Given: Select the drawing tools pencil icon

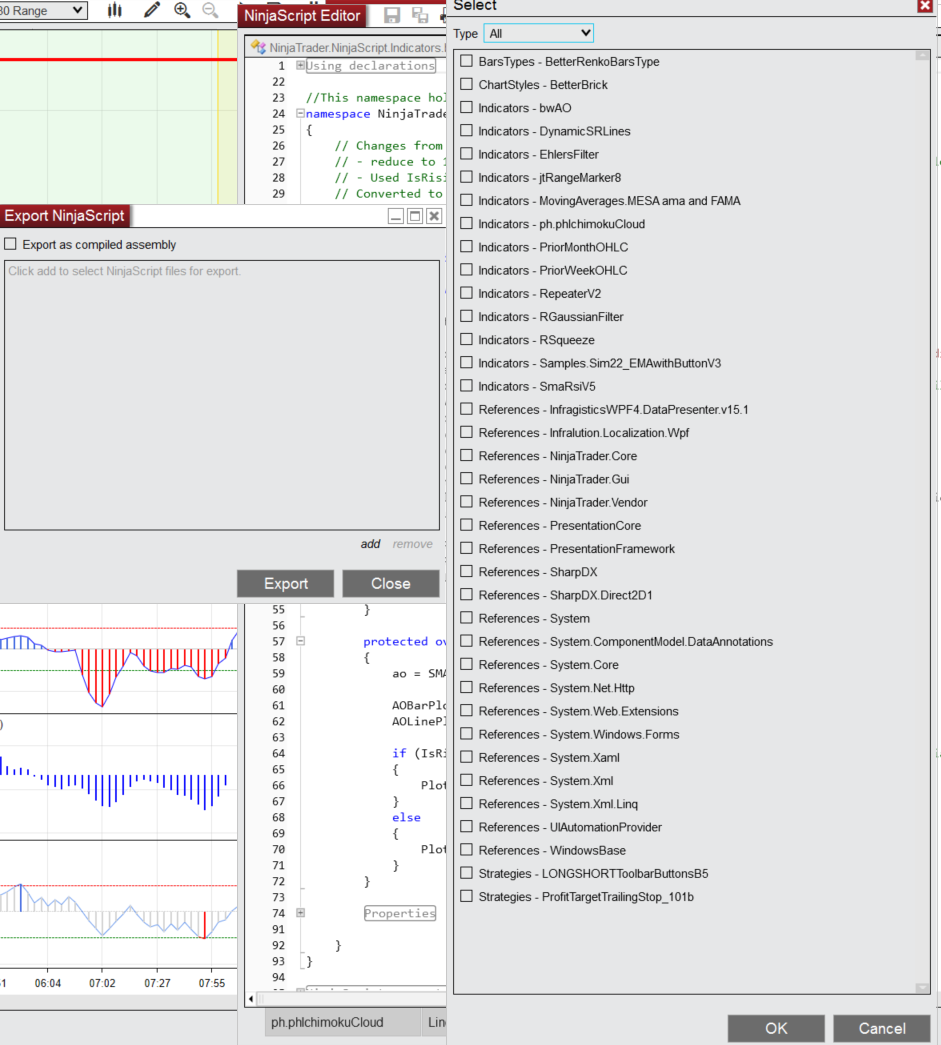Looking at the screenshot, I should point(152,9).
